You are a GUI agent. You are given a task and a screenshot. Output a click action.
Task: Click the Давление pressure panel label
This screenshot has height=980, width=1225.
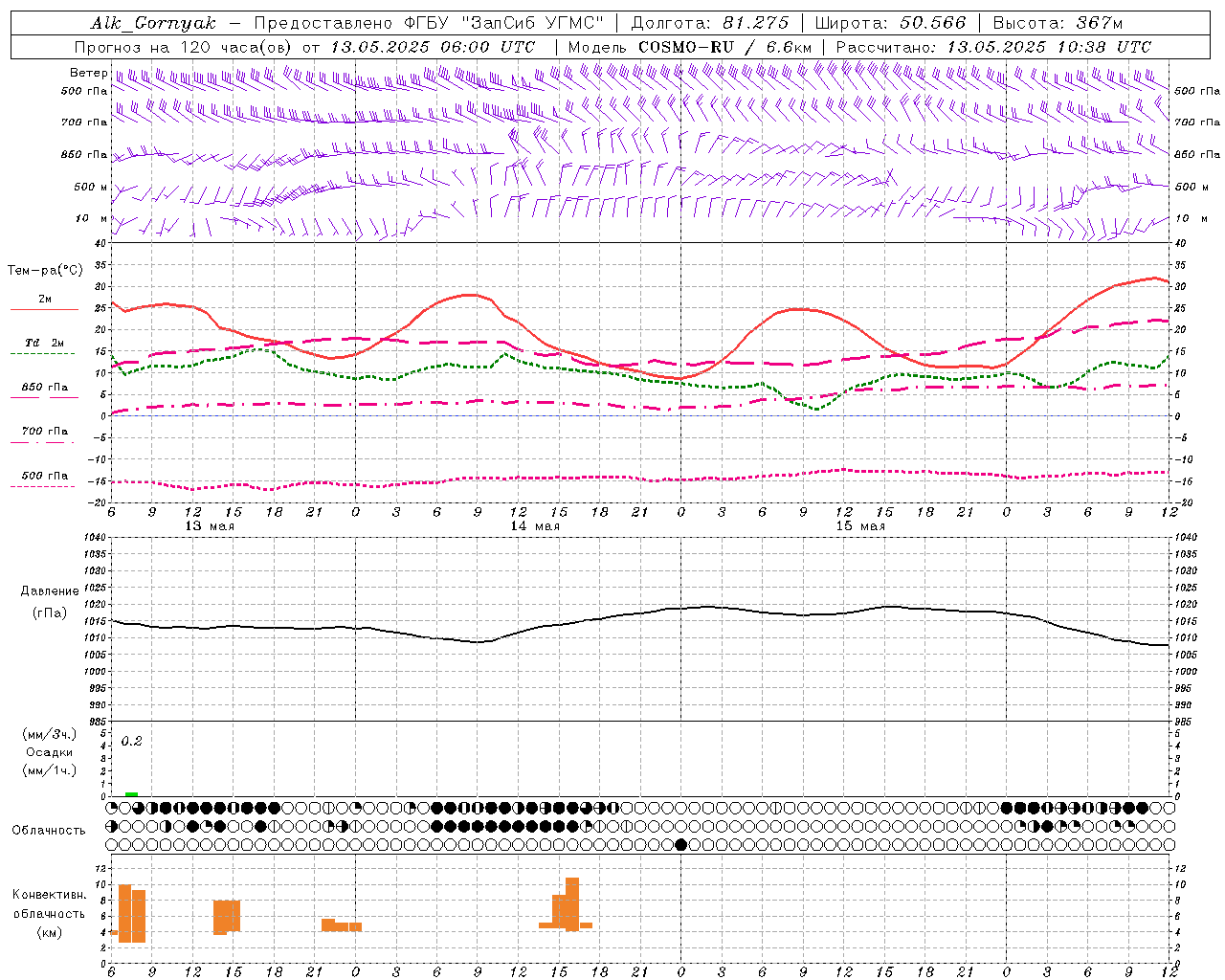pyautogui.click(x=50, y=591)
